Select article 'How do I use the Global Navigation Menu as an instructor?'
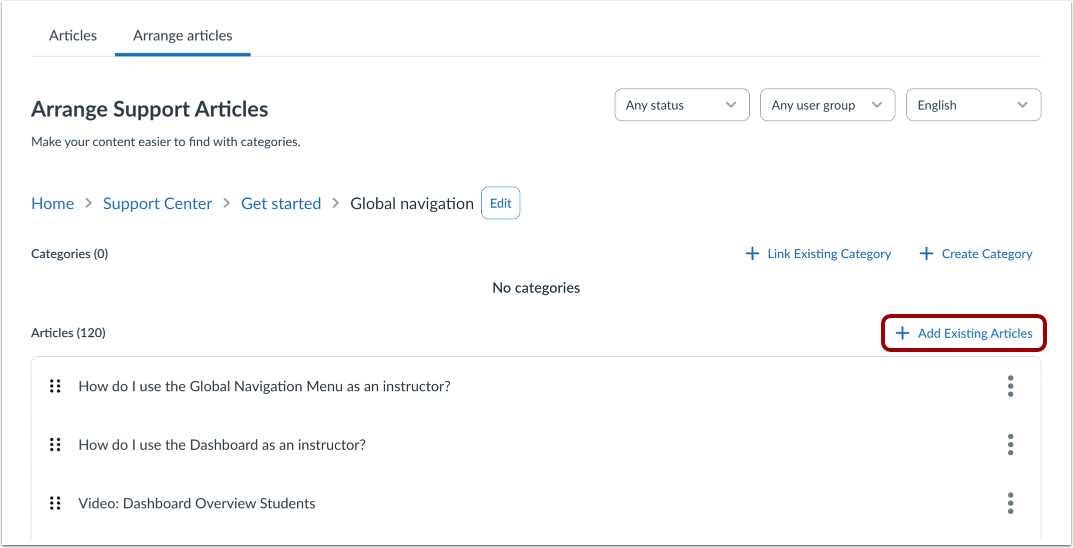Image resolution: width=1073 pixels, height=548 pixels. (x=264, y=386)
